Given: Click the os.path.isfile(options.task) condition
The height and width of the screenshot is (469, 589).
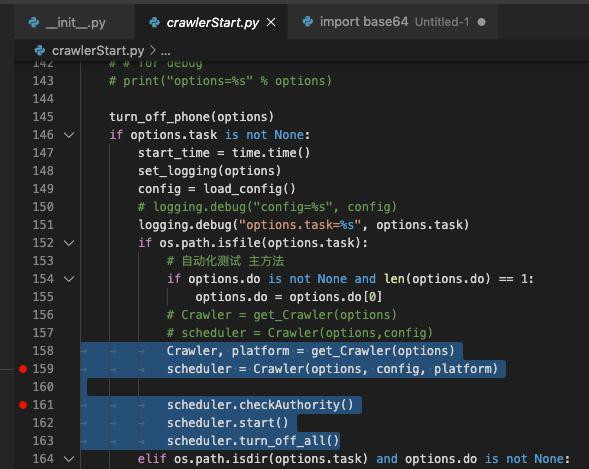Looking at the screenshot, I should (x=260, y=243).
